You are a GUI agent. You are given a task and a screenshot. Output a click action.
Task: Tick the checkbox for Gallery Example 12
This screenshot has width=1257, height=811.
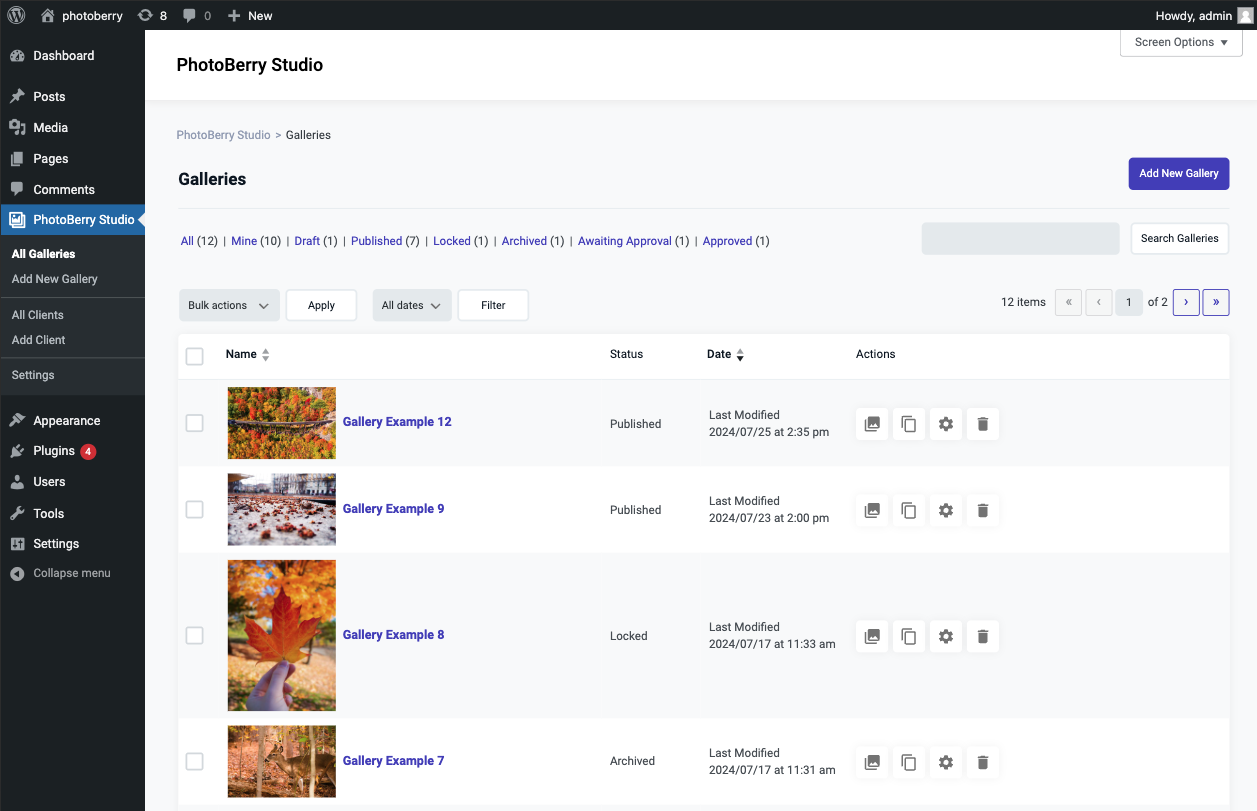195,423
